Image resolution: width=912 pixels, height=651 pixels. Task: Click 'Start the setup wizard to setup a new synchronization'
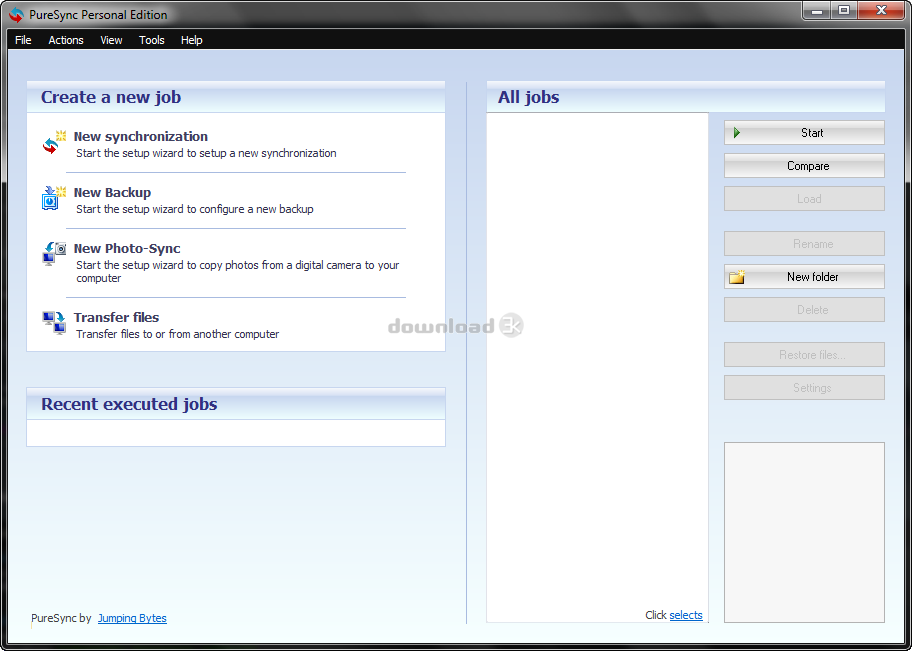(206, 154)
